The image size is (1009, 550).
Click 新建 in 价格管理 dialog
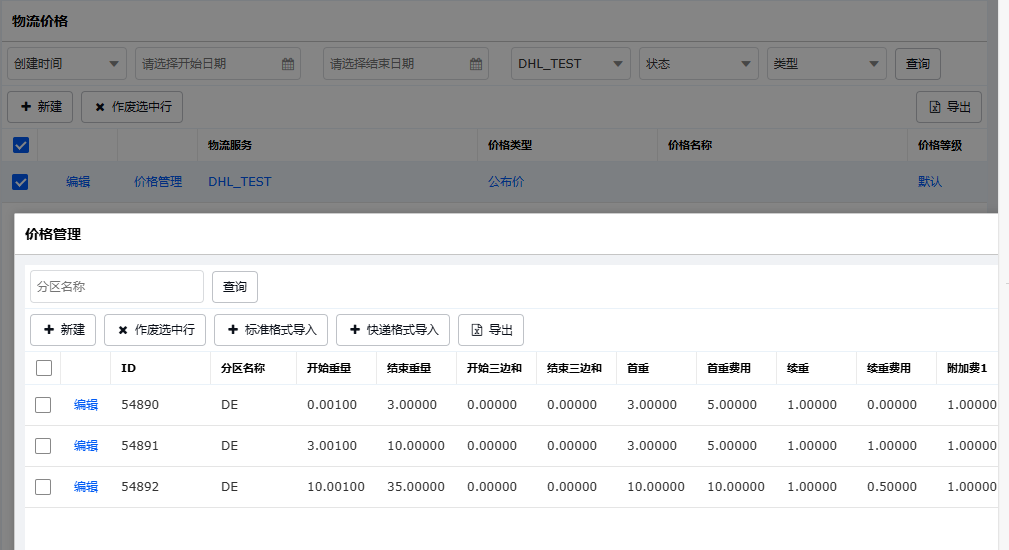(x=63, y=330)
